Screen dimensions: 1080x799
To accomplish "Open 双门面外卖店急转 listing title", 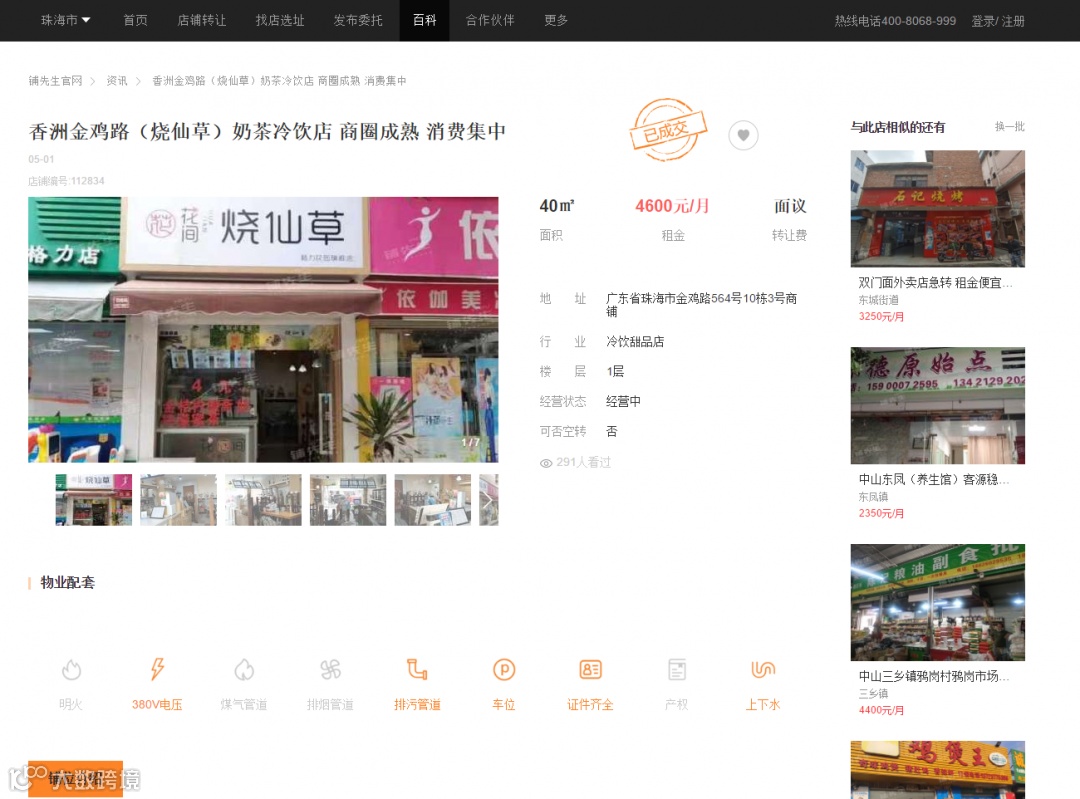I will tap(935, 283).
